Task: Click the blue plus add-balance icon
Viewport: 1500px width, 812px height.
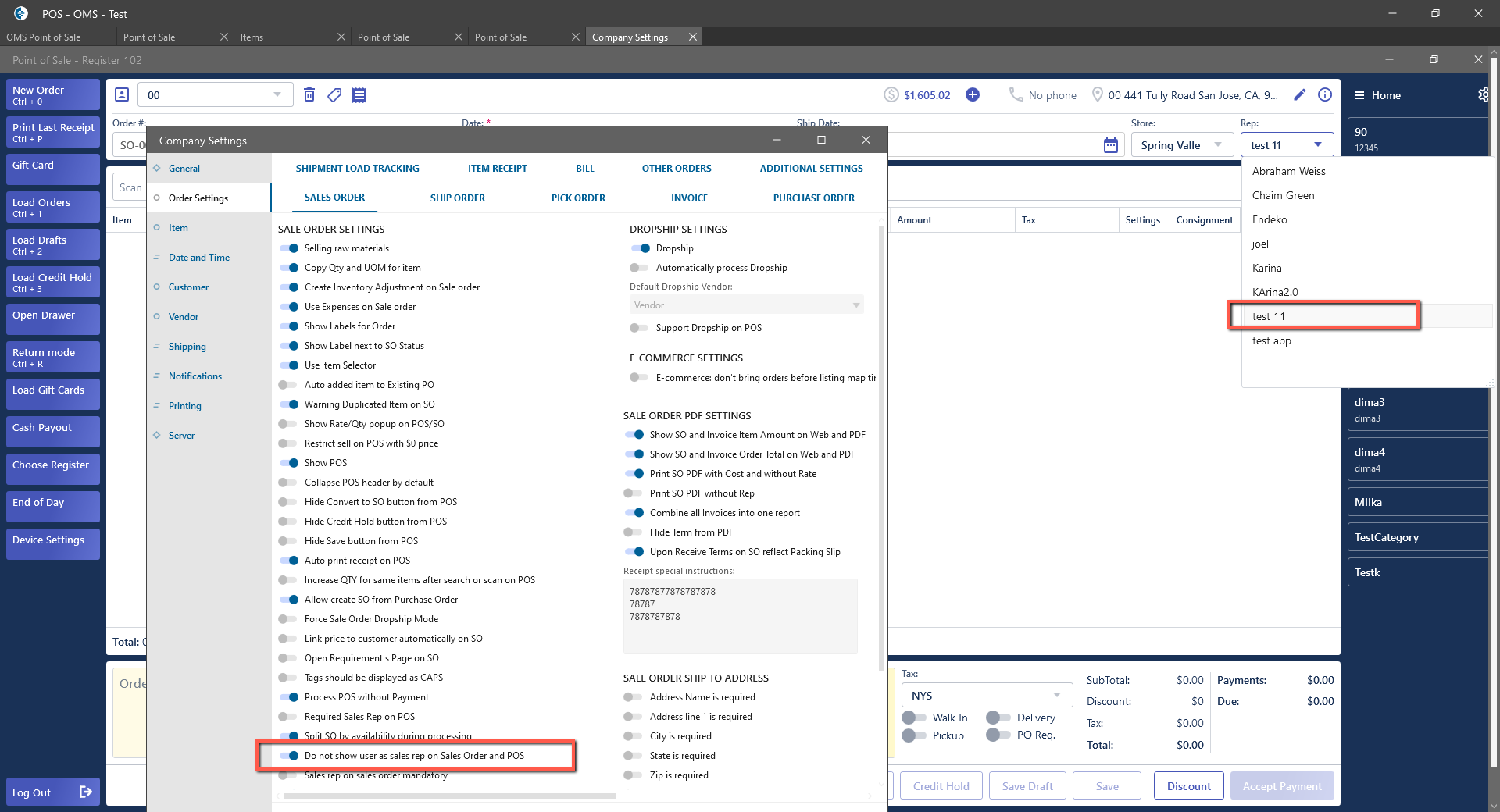Action: tap(973, 95)
